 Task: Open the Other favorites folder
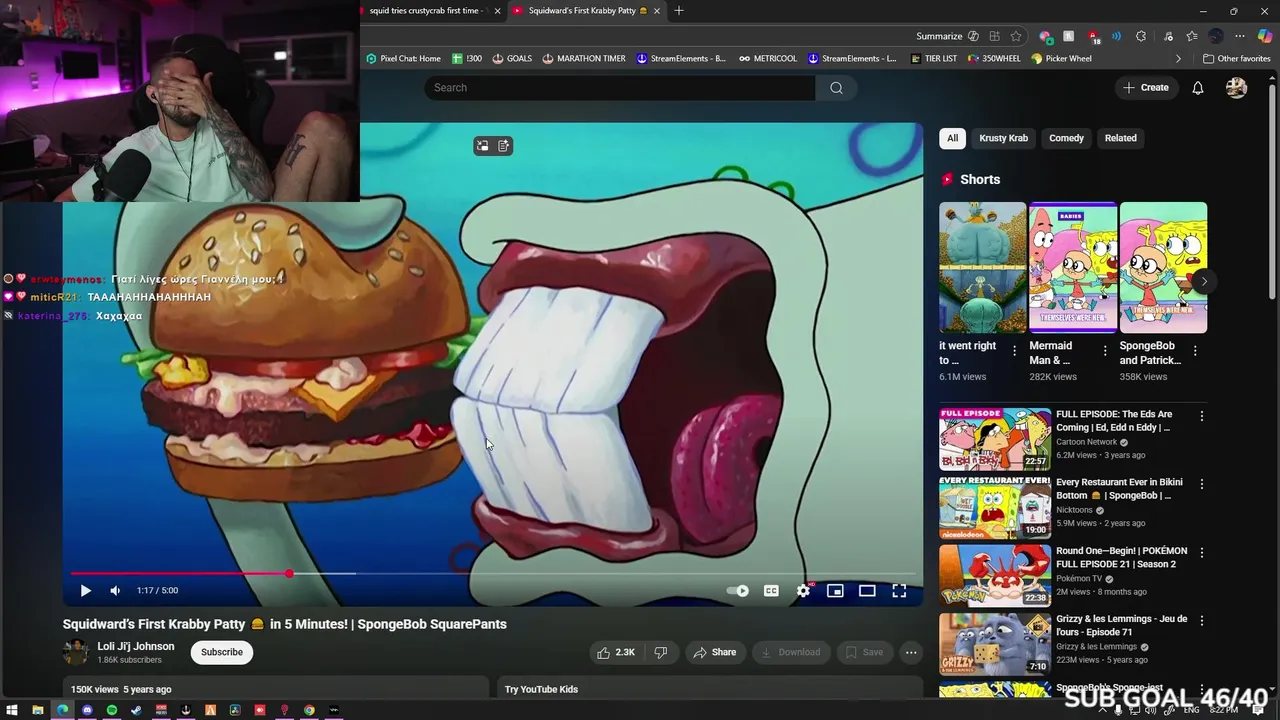[1237, 58]
